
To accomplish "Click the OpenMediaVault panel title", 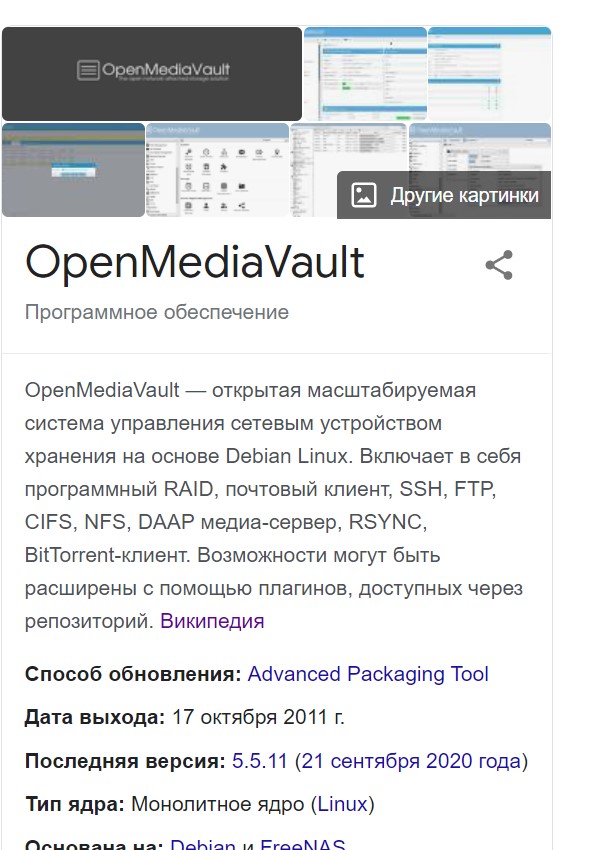I will [195, 262].
